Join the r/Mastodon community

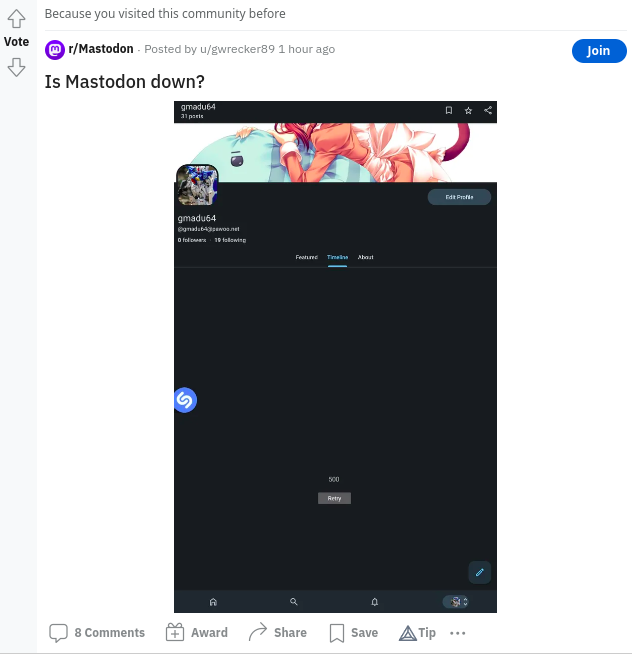coord(598,51)
